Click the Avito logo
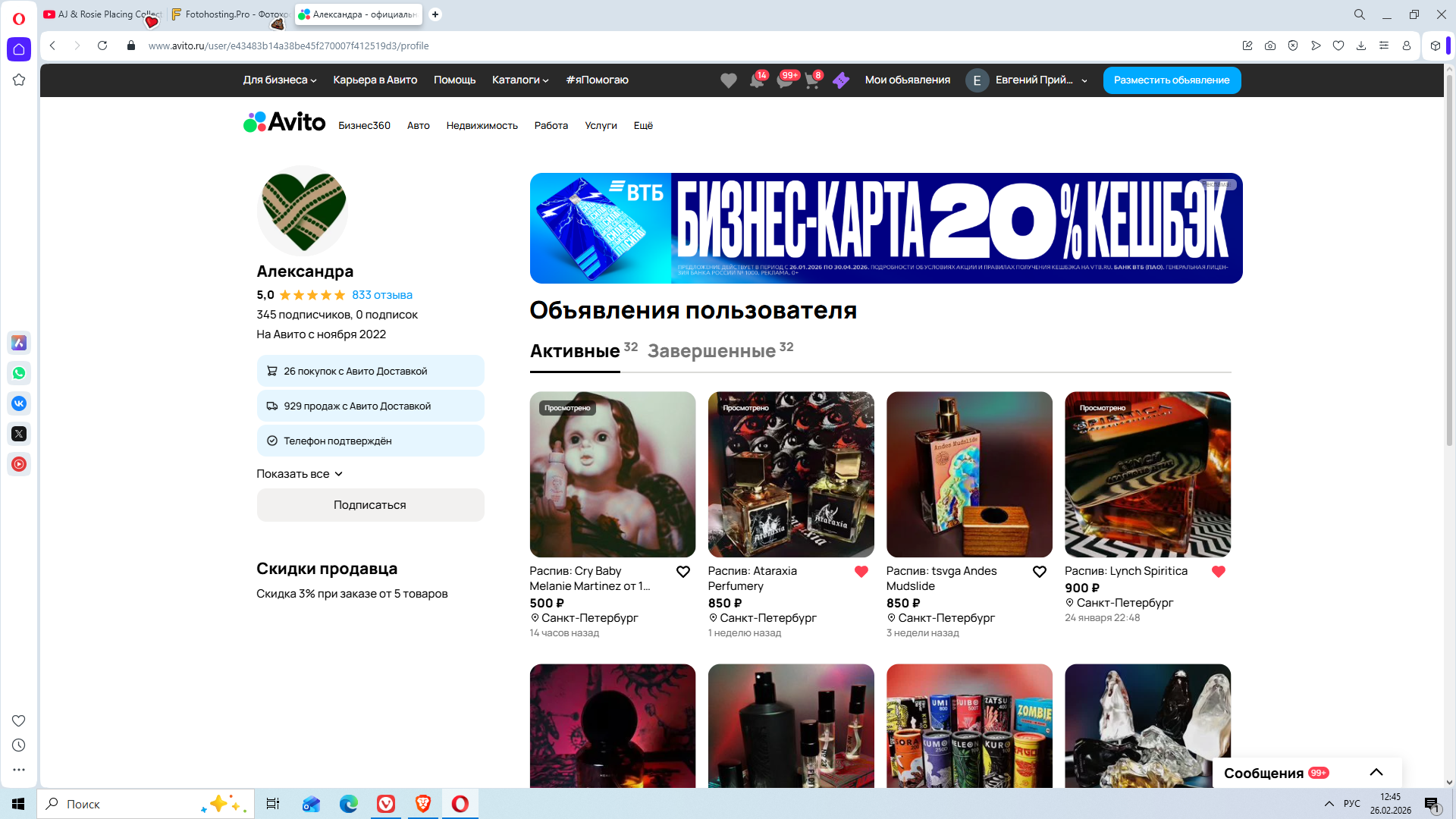Screen dimensions: 1456x819 pos(284,122)
